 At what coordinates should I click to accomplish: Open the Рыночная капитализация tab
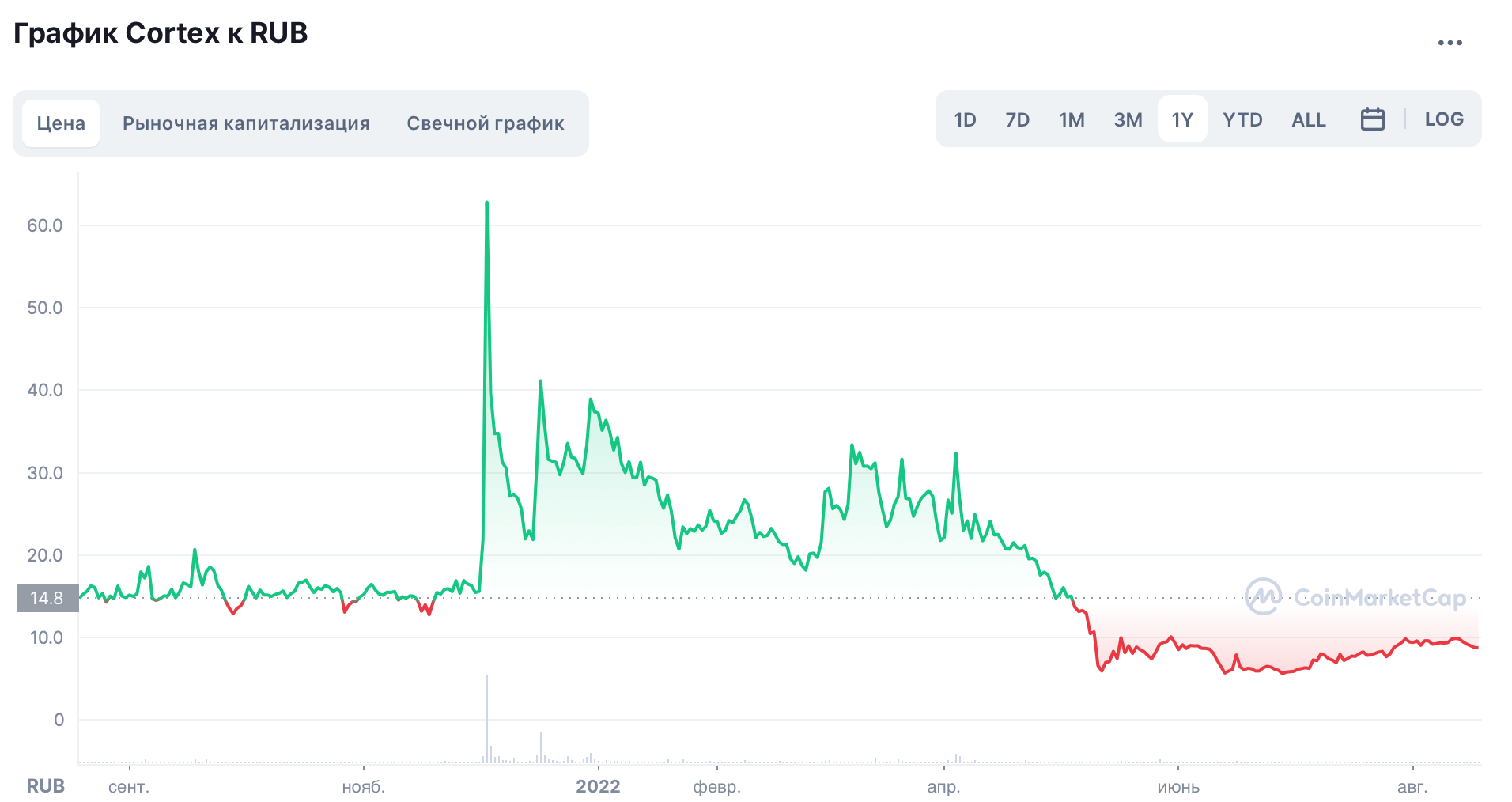click(246, 123)
